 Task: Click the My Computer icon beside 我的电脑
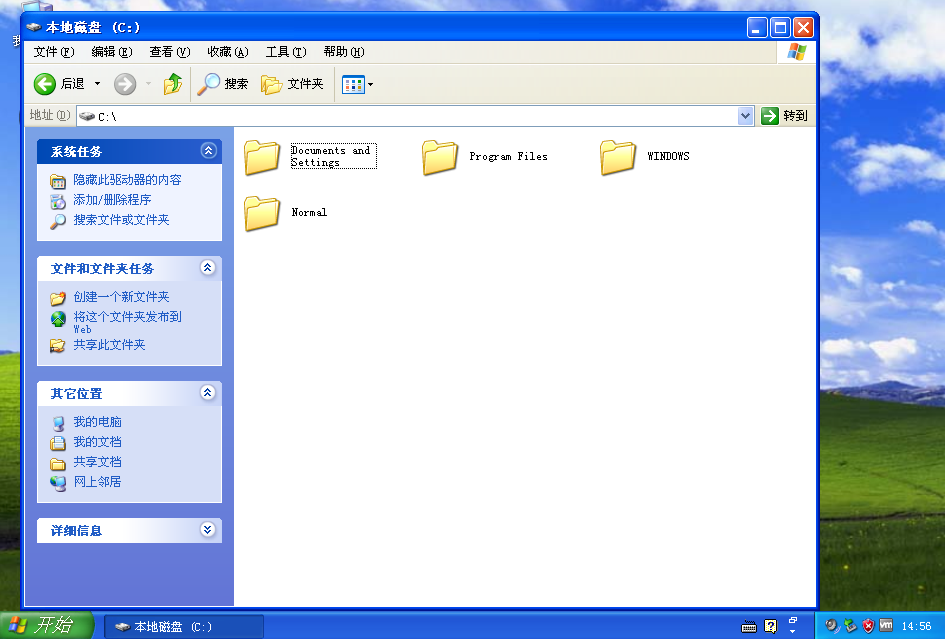58,423
